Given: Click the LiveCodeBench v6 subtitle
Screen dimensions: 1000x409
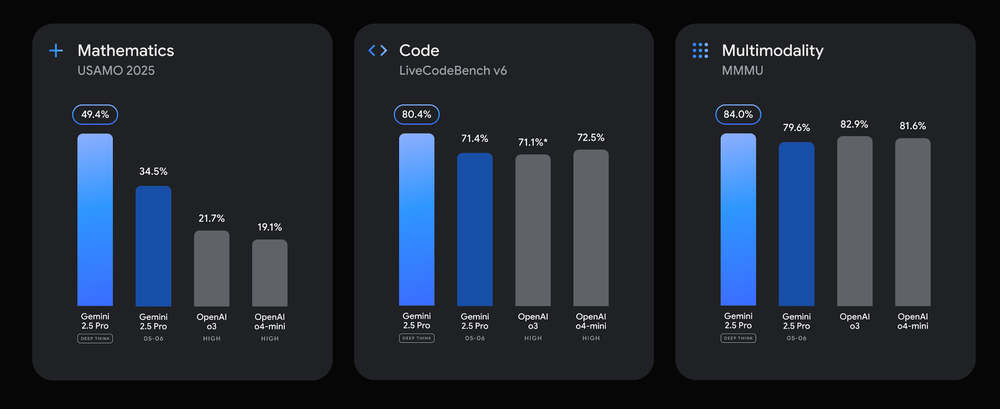Looking at the screenshot, I should (453, 70).
